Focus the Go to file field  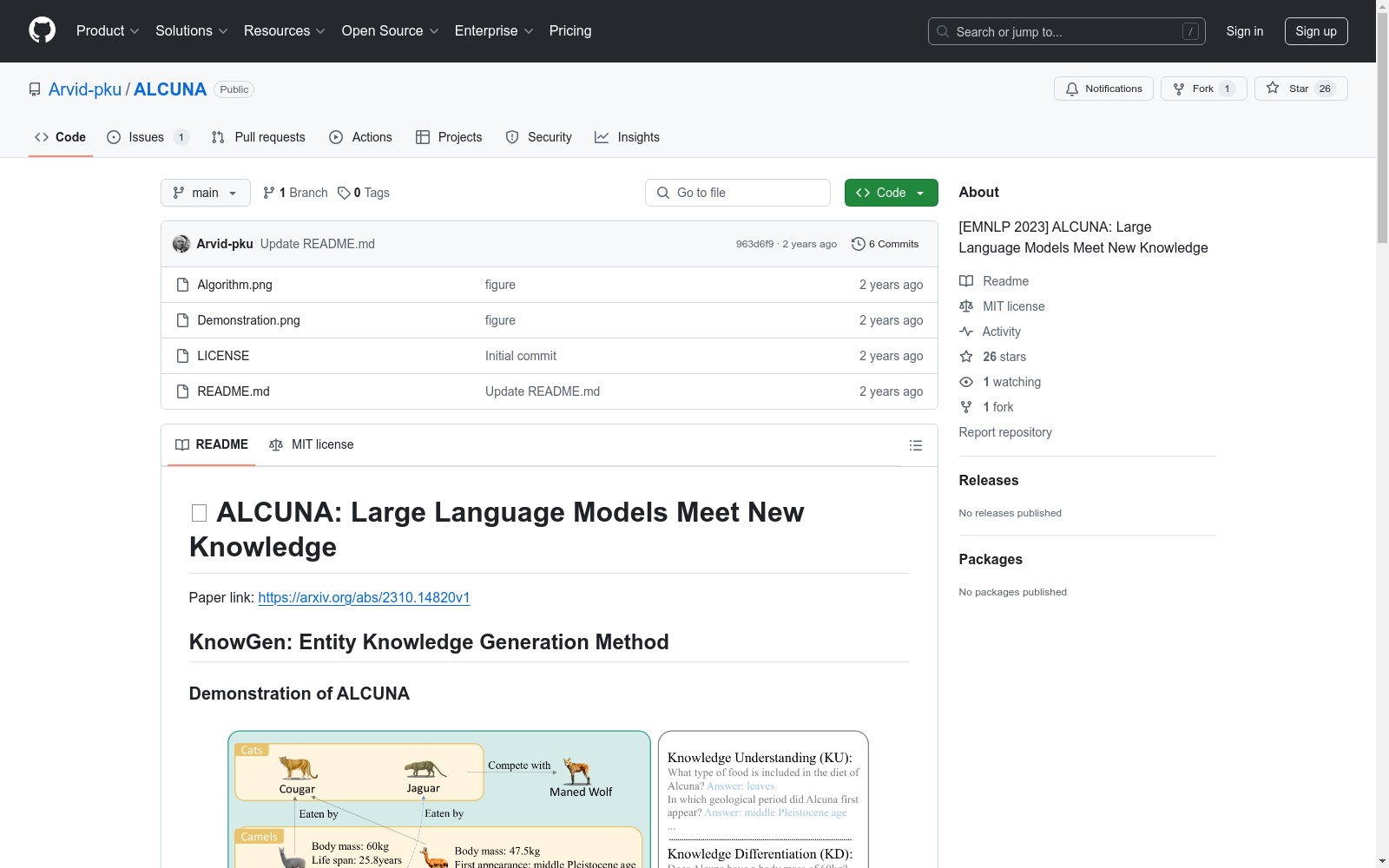pyautogui.click(x=738, y=193)
